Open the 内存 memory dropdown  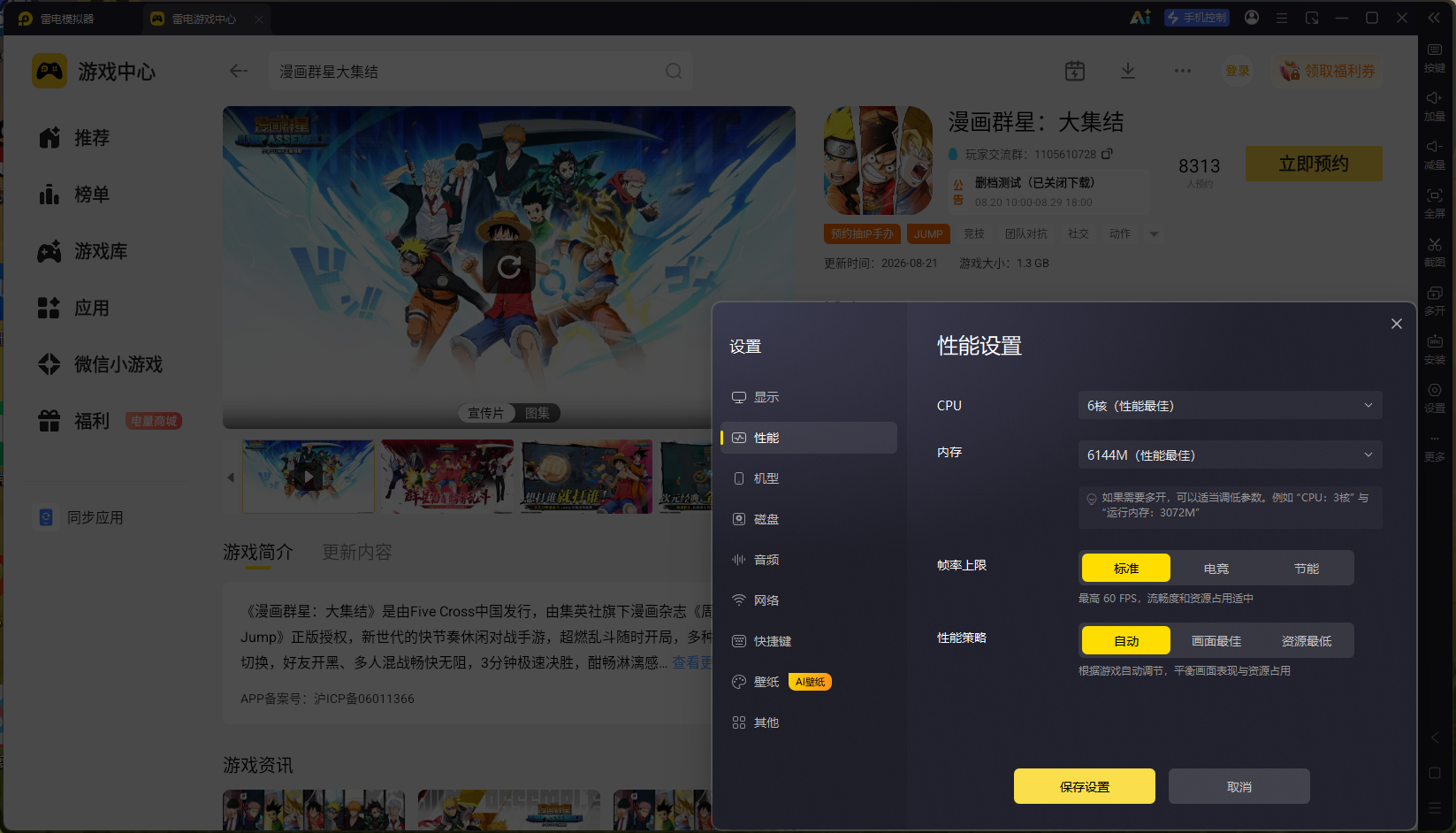(x=1230, y=455)
